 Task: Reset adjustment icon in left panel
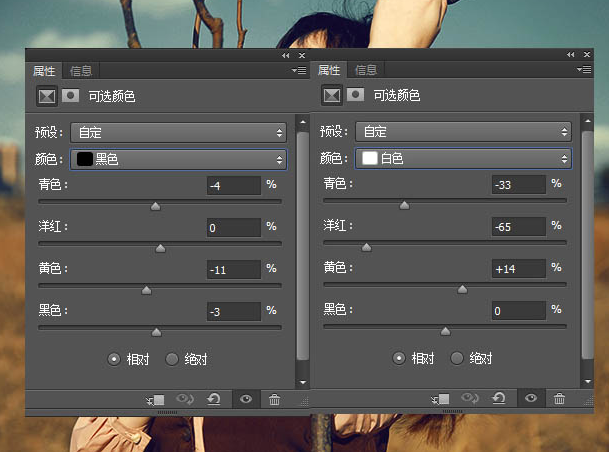tap(214, 399)
